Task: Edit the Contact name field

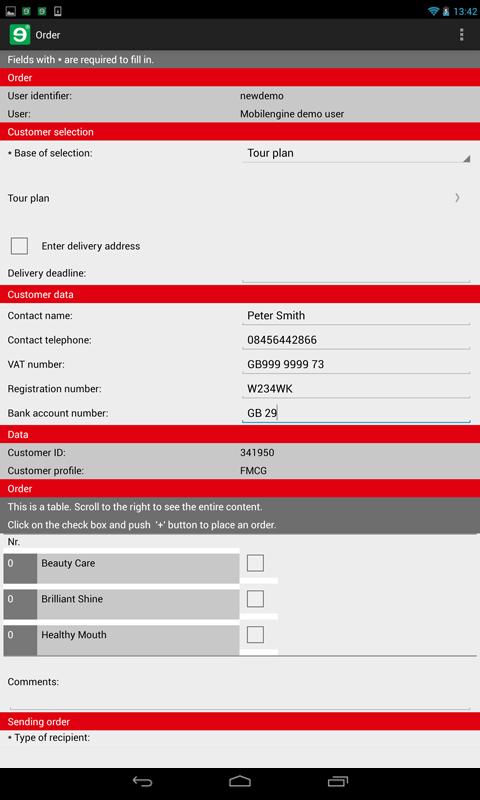Action: (x=356, y=315)
